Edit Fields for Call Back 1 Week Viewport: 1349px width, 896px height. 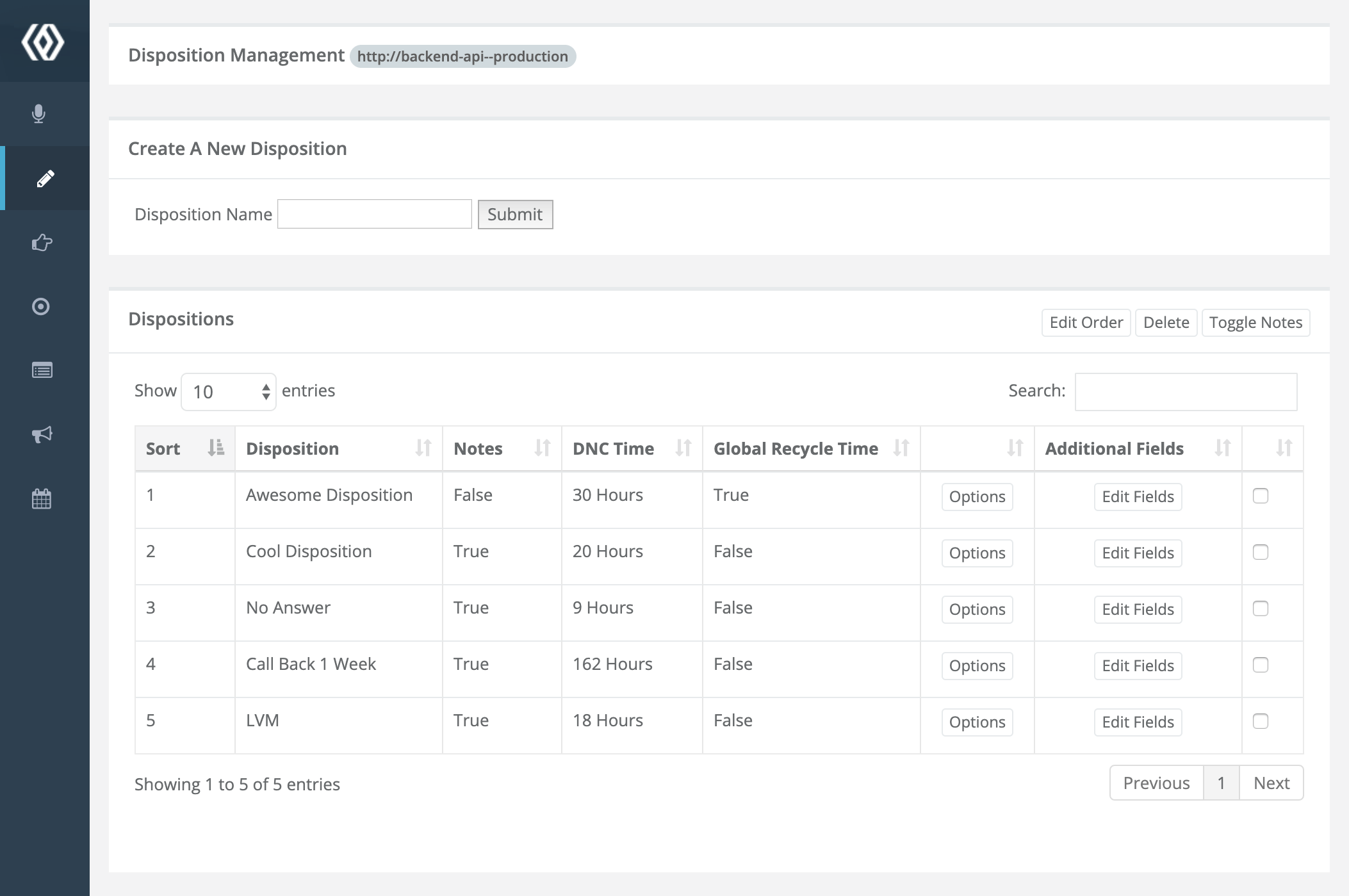tap(1138, 665)
